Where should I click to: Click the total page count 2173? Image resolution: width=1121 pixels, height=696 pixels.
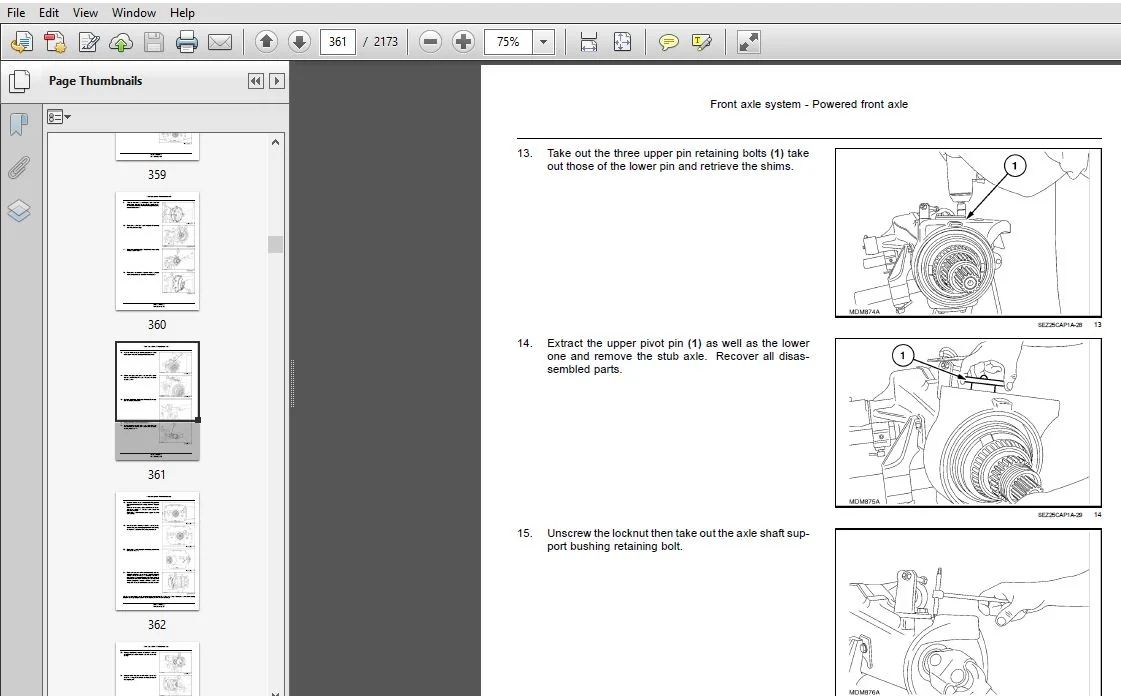coord(385,42)
